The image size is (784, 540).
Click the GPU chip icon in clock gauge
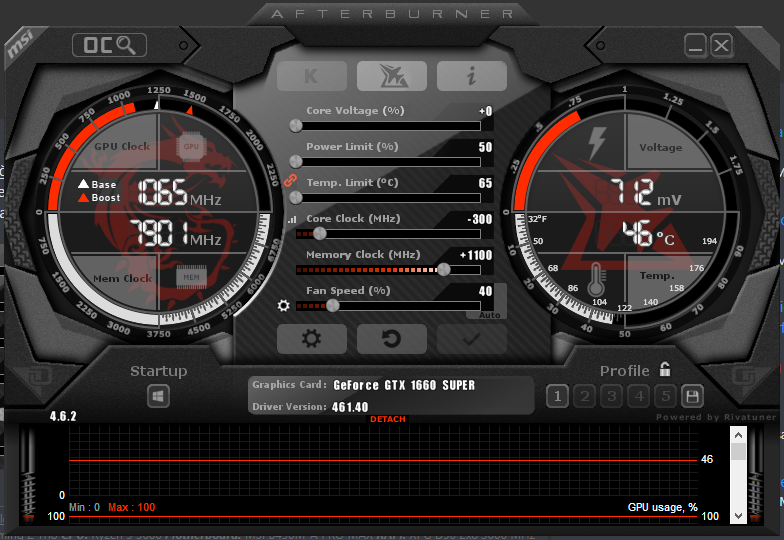pyautogui.click(x=191, y=146)
